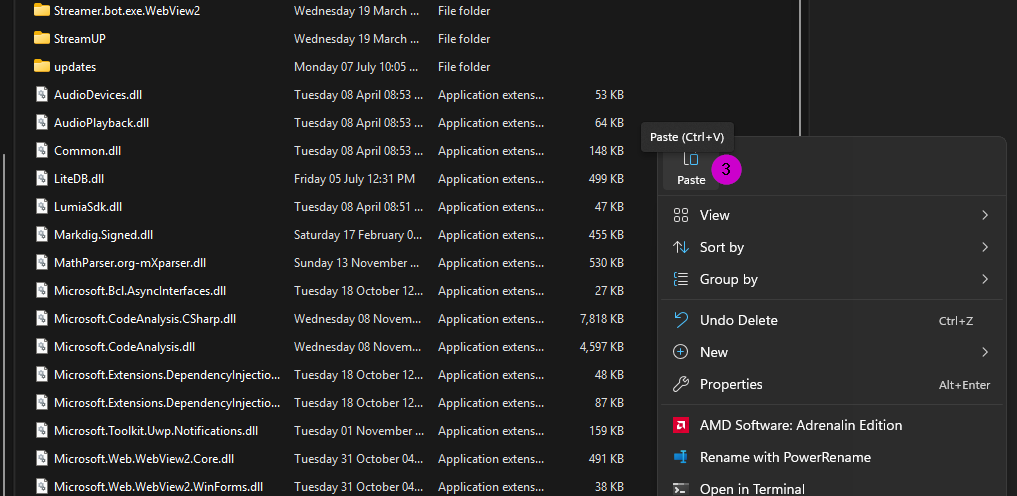Click the Undo Delete arrow icon

pos(681,320)
